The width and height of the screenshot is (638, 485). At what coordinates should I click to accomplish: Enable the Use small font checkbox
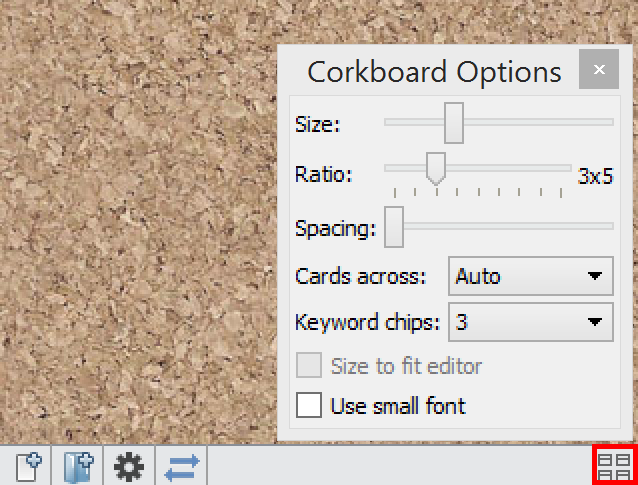[x=310, y=406]
